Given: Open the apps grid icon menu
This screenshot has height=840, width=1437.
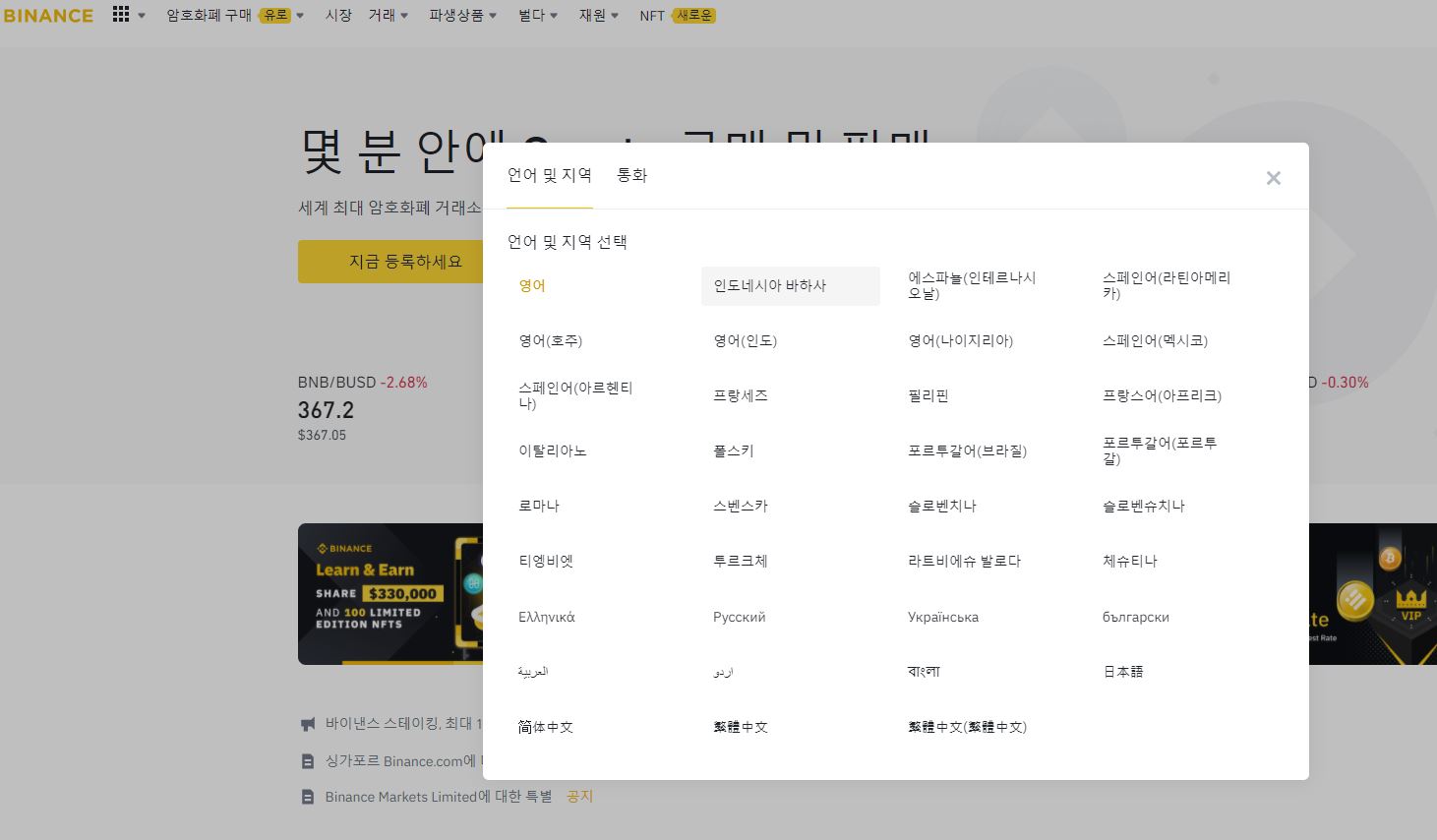Looking at the screenshot, I should pyautogui.click(x=121, y=15).
